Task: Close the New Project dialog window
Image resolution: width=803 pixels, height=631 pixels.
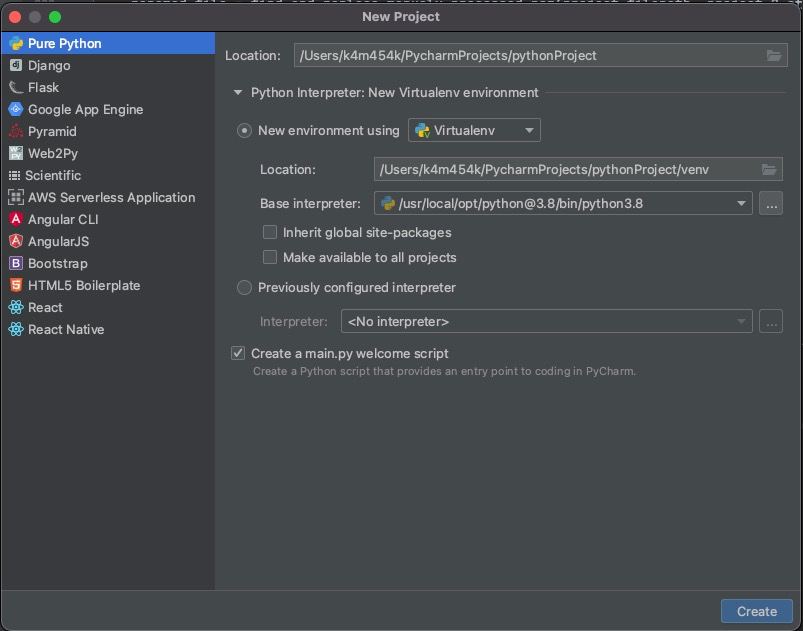Action: tap(15, 17)
